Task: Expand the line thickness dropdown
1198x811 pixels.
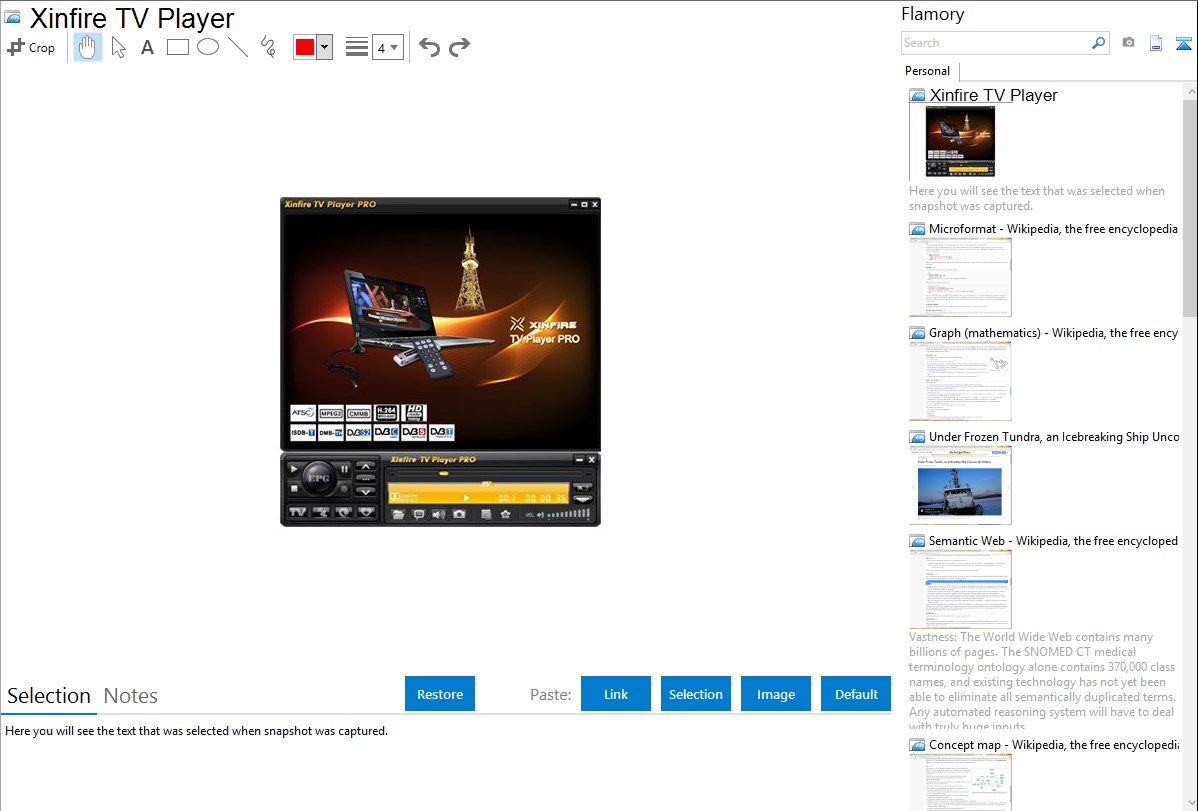Action: pos(387,47)
